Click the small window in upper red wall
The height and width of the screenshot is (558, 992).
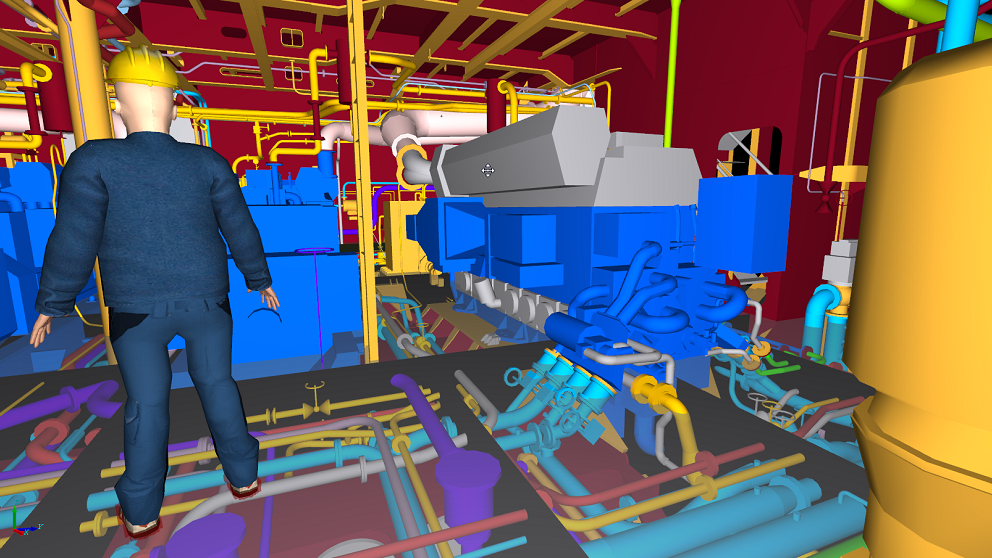tap(291, 38)
